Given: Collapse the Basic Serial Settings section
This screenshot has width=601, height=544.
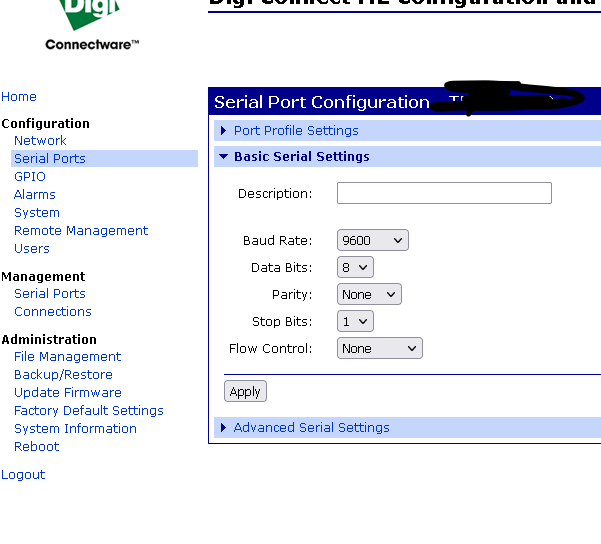Looking at the screenshot, I should point(301,157).
